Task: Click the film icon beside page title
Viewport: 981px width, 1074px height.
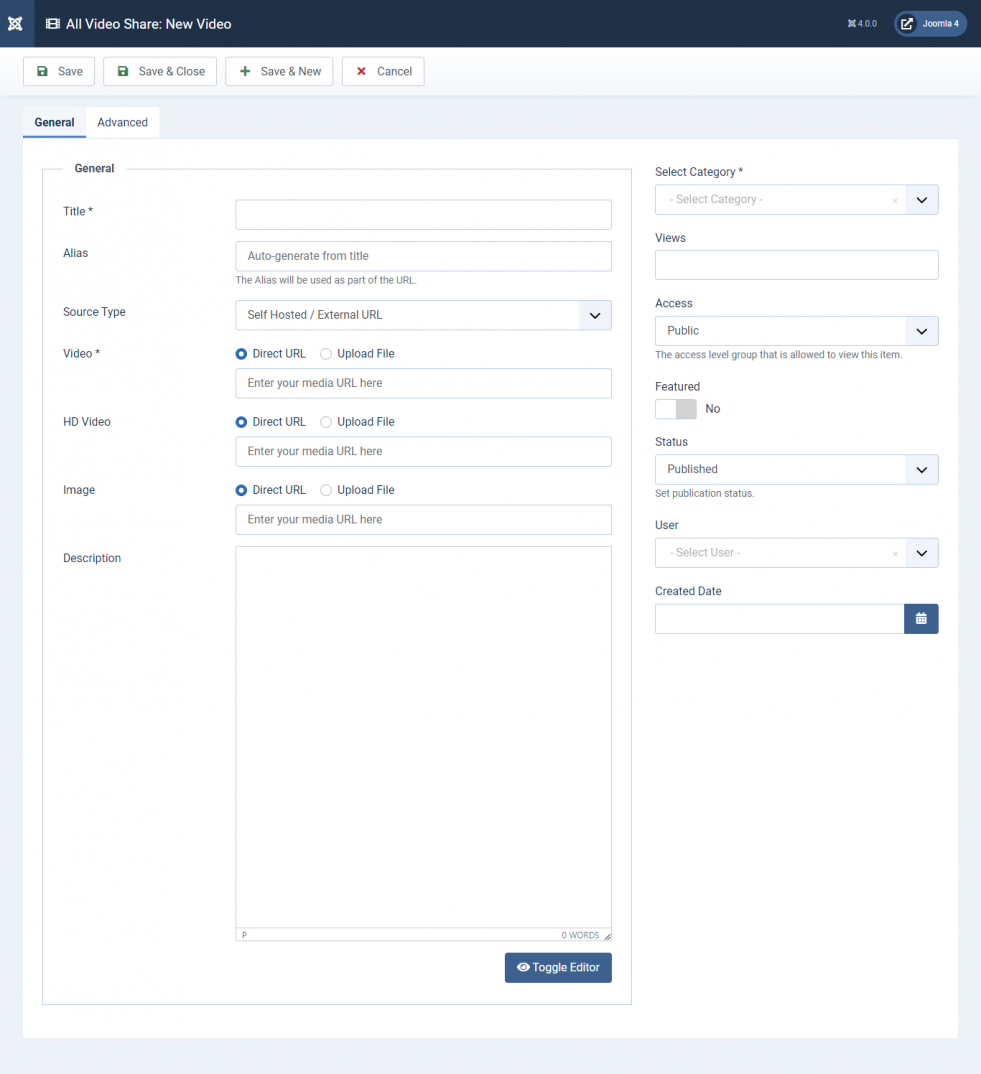Action: click(53, 24)
